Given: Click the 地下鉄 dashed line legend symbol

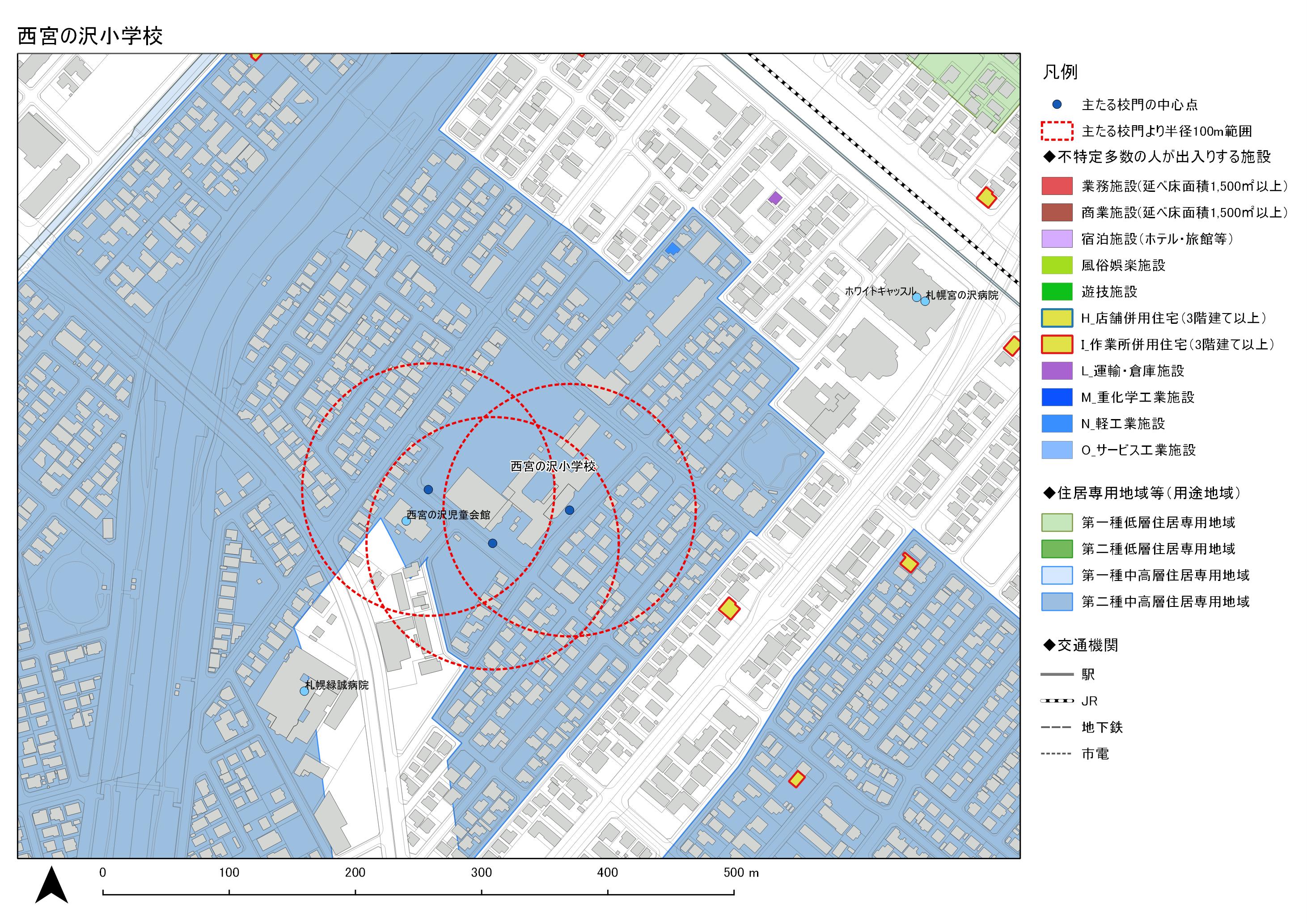Looking at the screenshot, I should (1057, 728).
